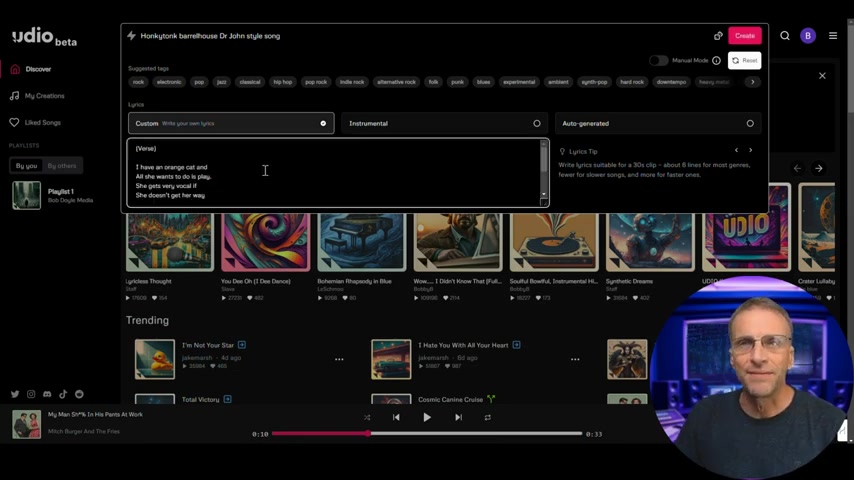Expand more suggested tags with the chevron
This screenshot has width=854, height=480.
point(753,82)
